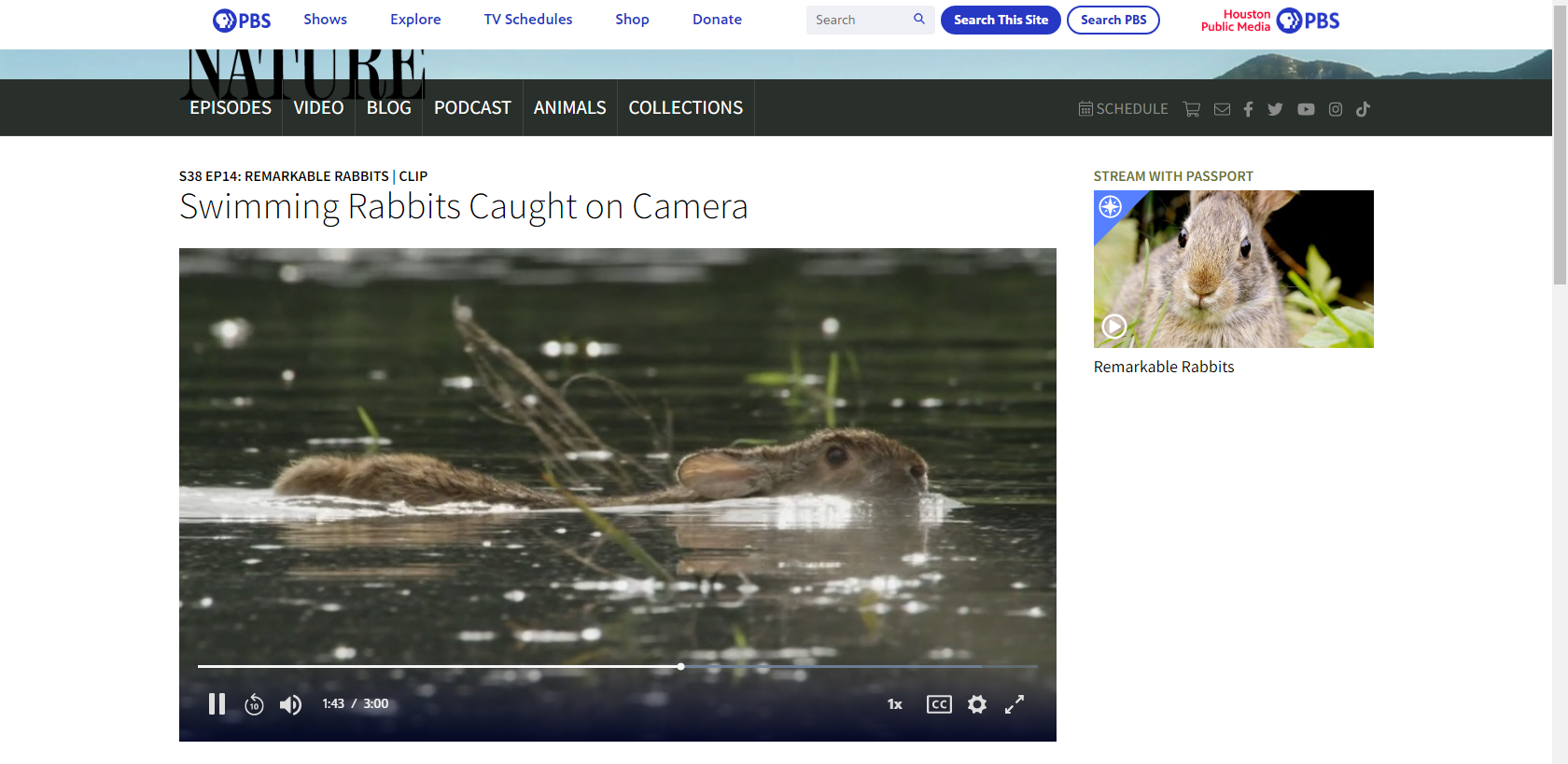Open the Episodes tab
Viewport: 1568px width, 764px height.
(231, 108)
